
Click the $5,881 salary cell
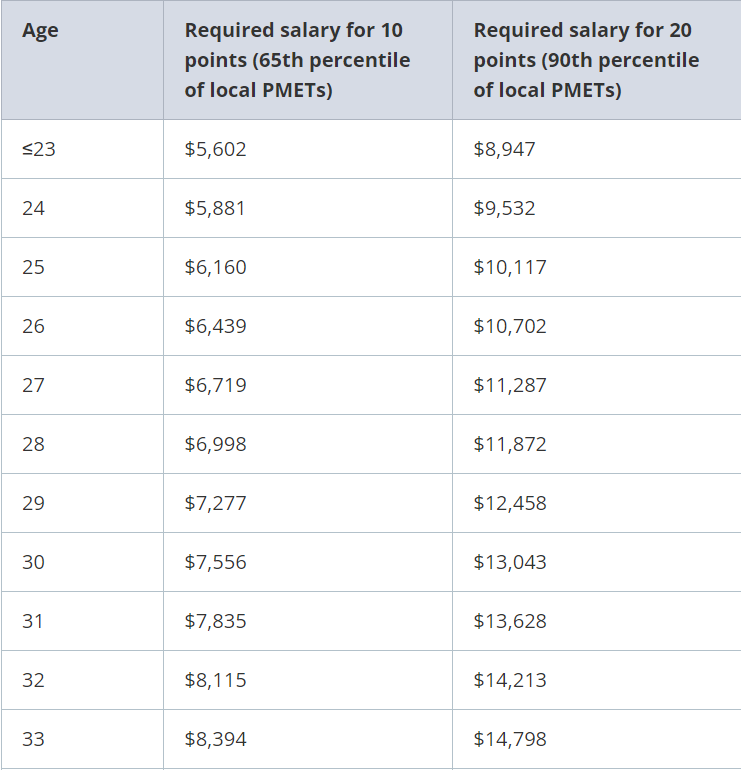point(308,208)
